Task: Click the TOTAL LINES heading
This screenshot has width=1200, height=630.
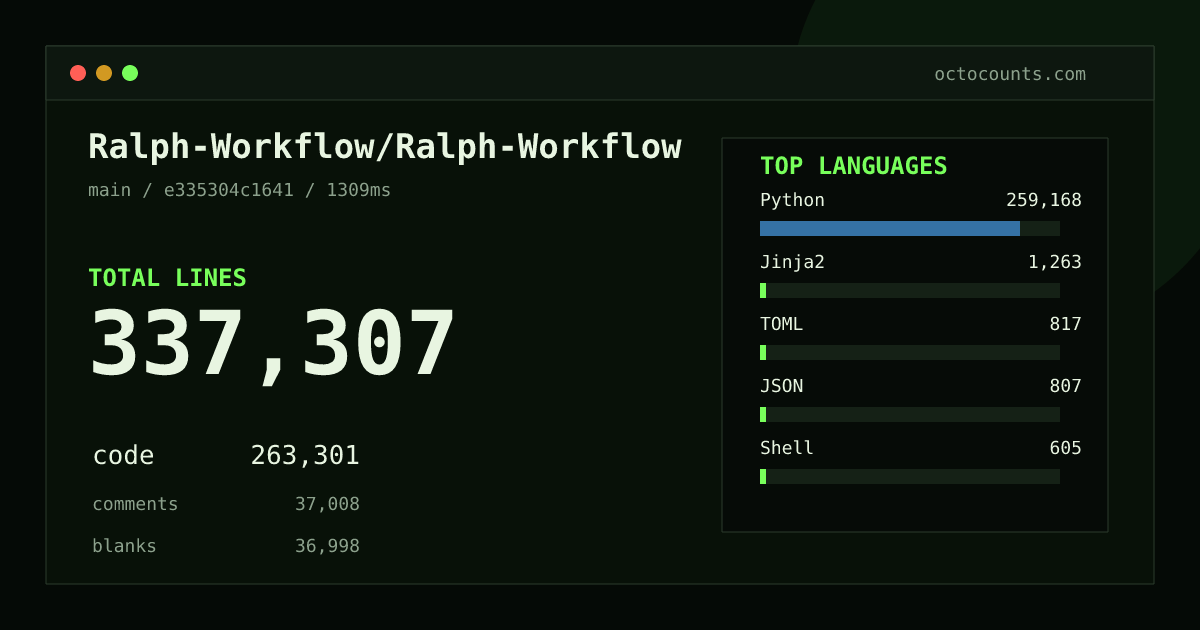Action: (x=167, y=278)
